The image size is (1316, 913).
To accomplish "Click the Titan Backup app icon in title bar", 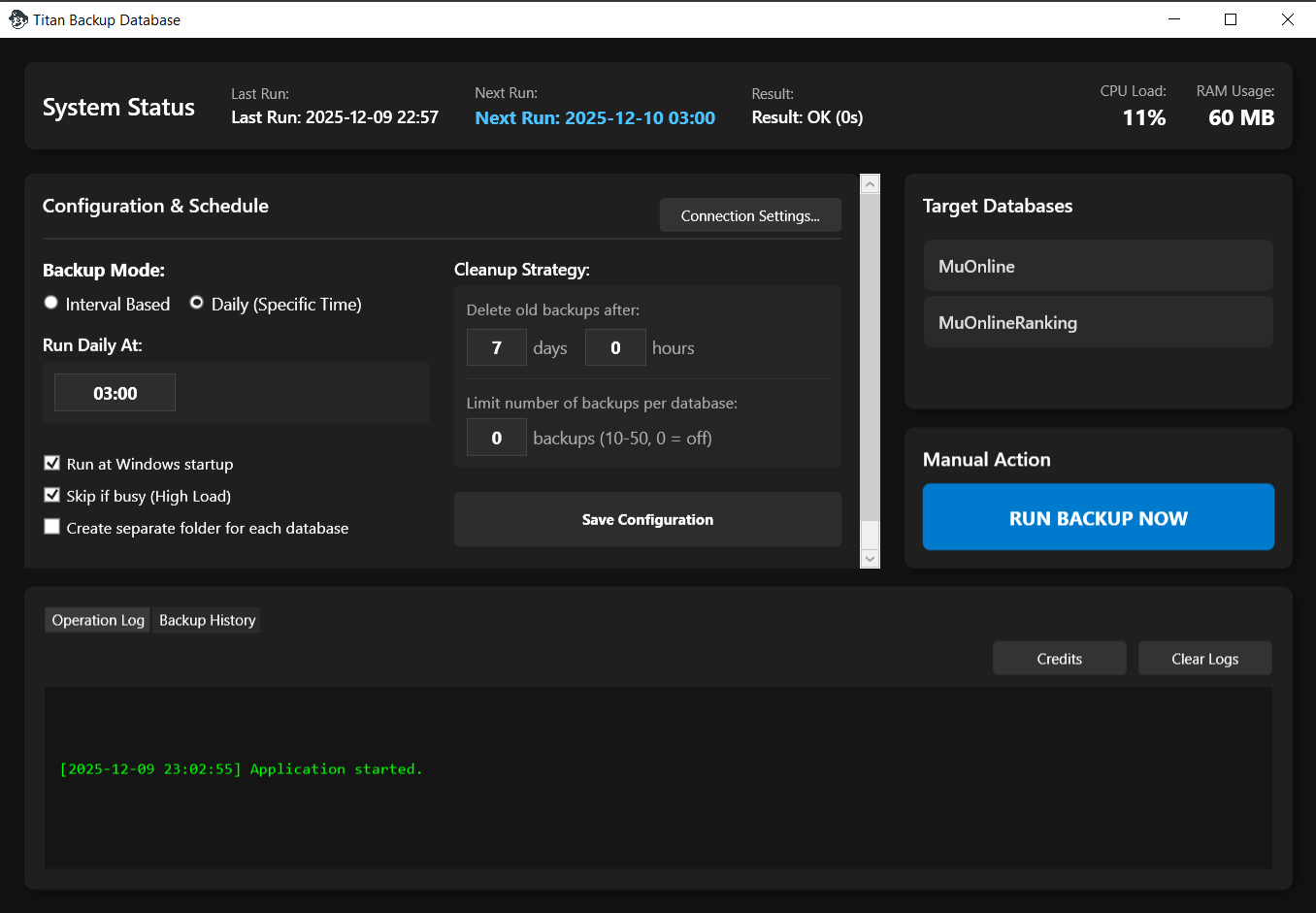I will click(x=17, y=19).
